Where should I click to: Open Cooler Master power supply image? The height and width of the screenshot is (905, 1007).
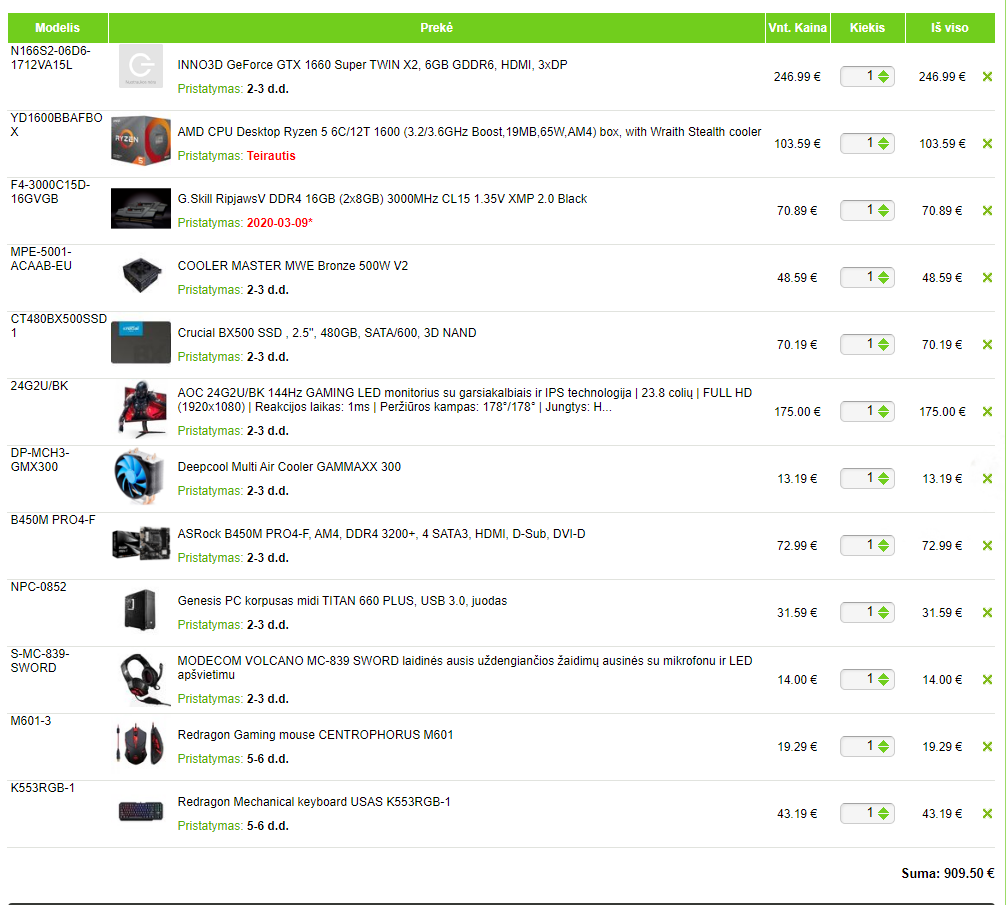141,275
